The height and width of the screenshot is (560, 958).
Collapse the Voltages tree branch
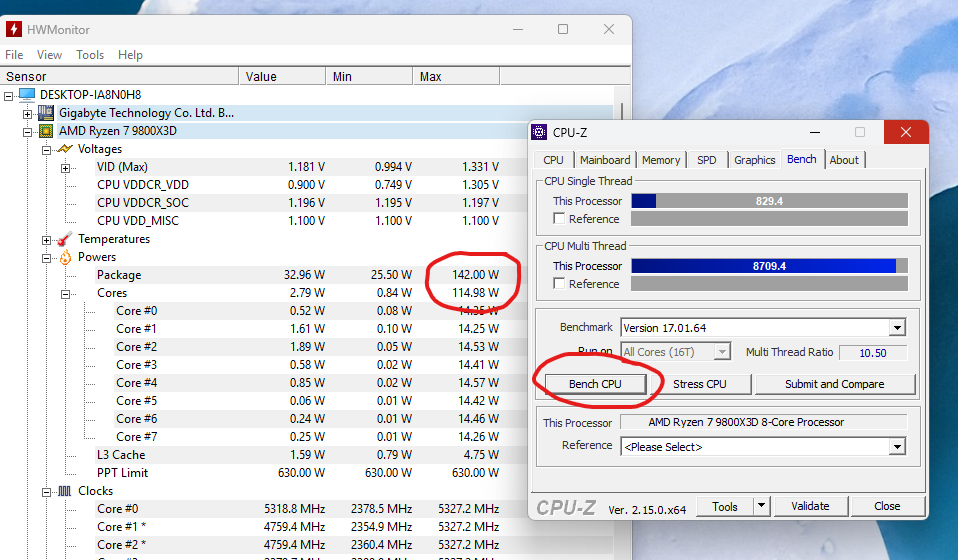46,150
